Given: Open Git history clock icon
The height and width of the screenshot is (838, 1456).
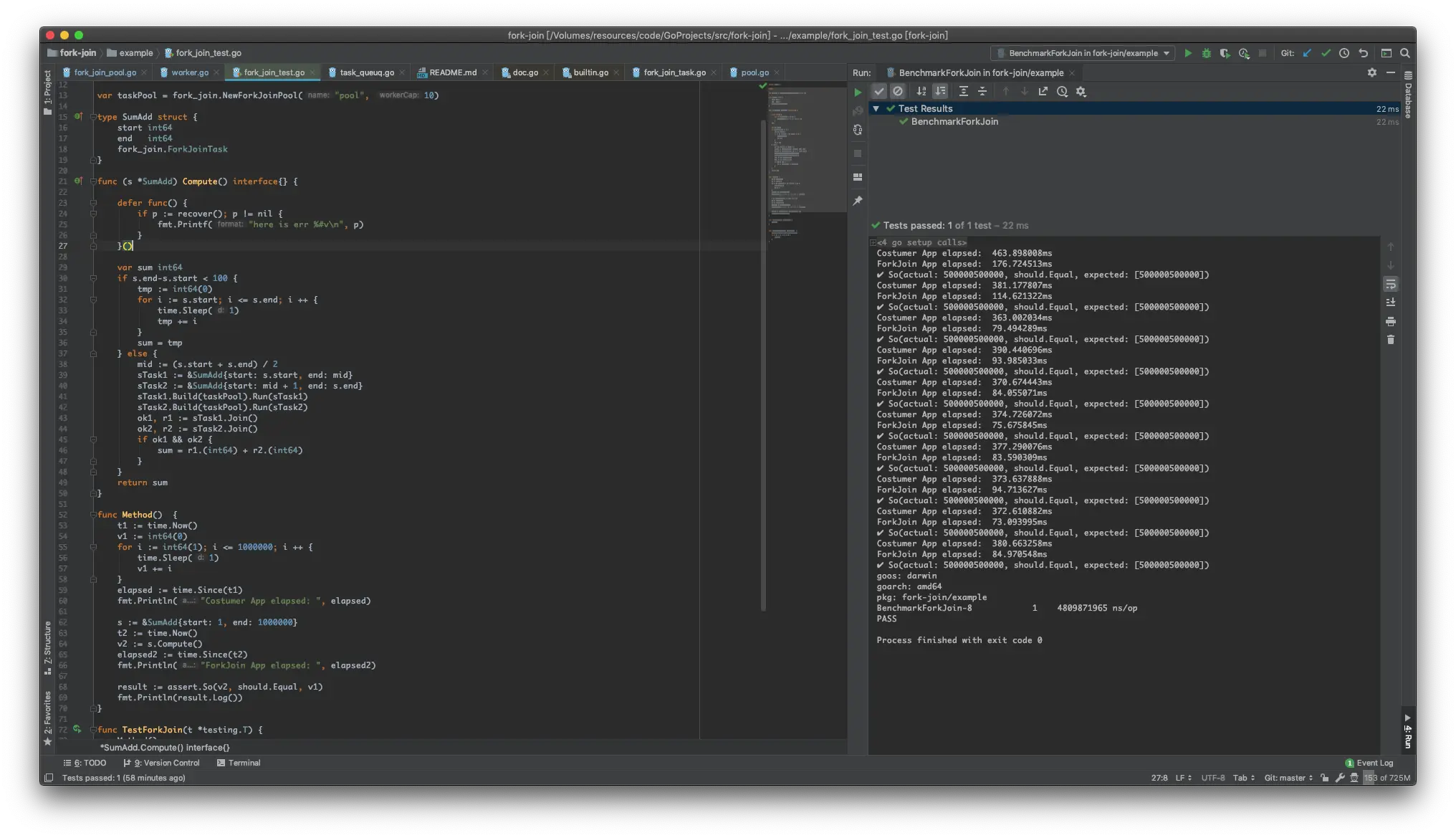Looking at the screenshot, I should pyautogui.click(x=1344, y=53).
